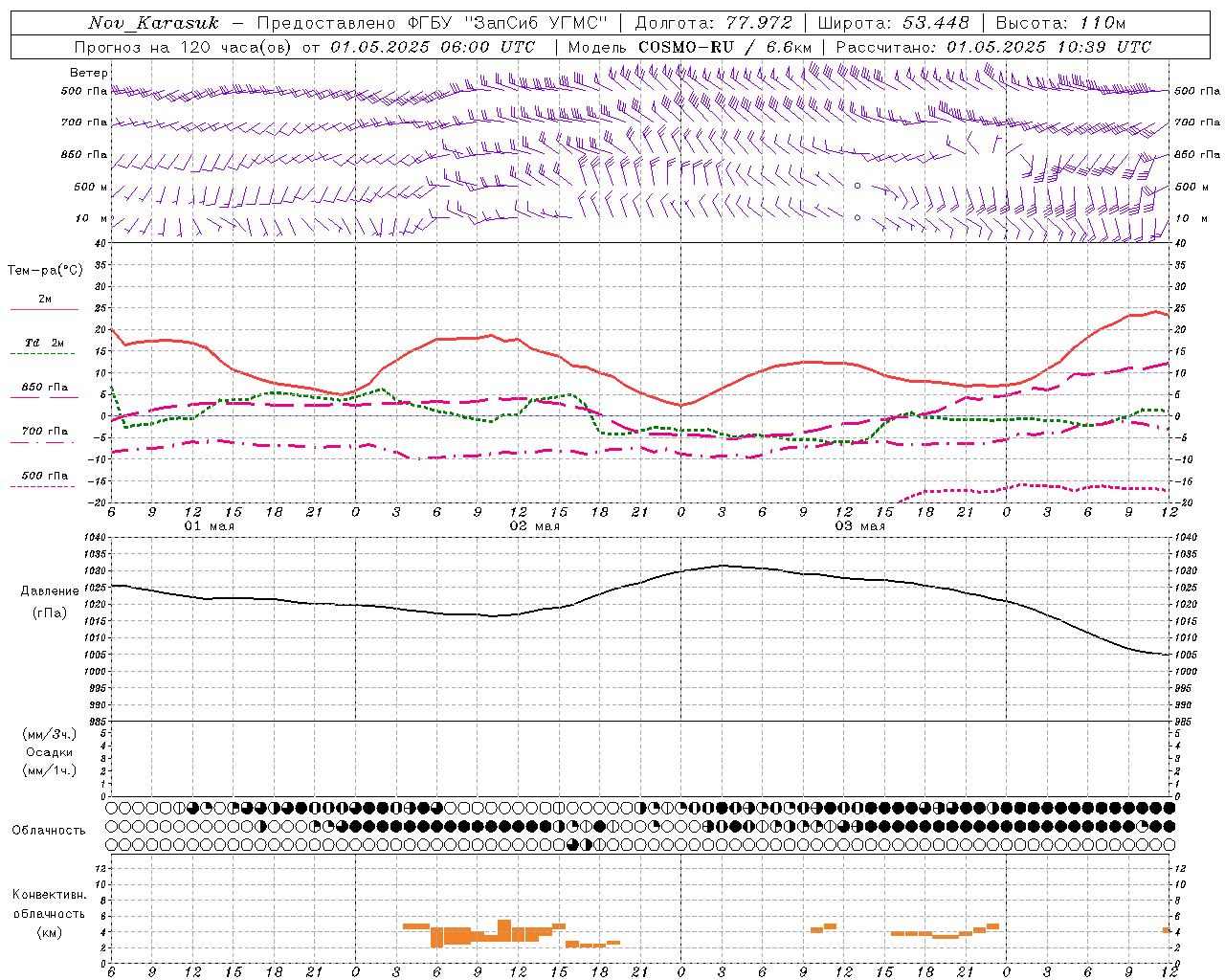The width and height of the screenshot is (1225, 980).
Task: Click the 850 гПа temperature legend label
Action: (x=45, y=388)
